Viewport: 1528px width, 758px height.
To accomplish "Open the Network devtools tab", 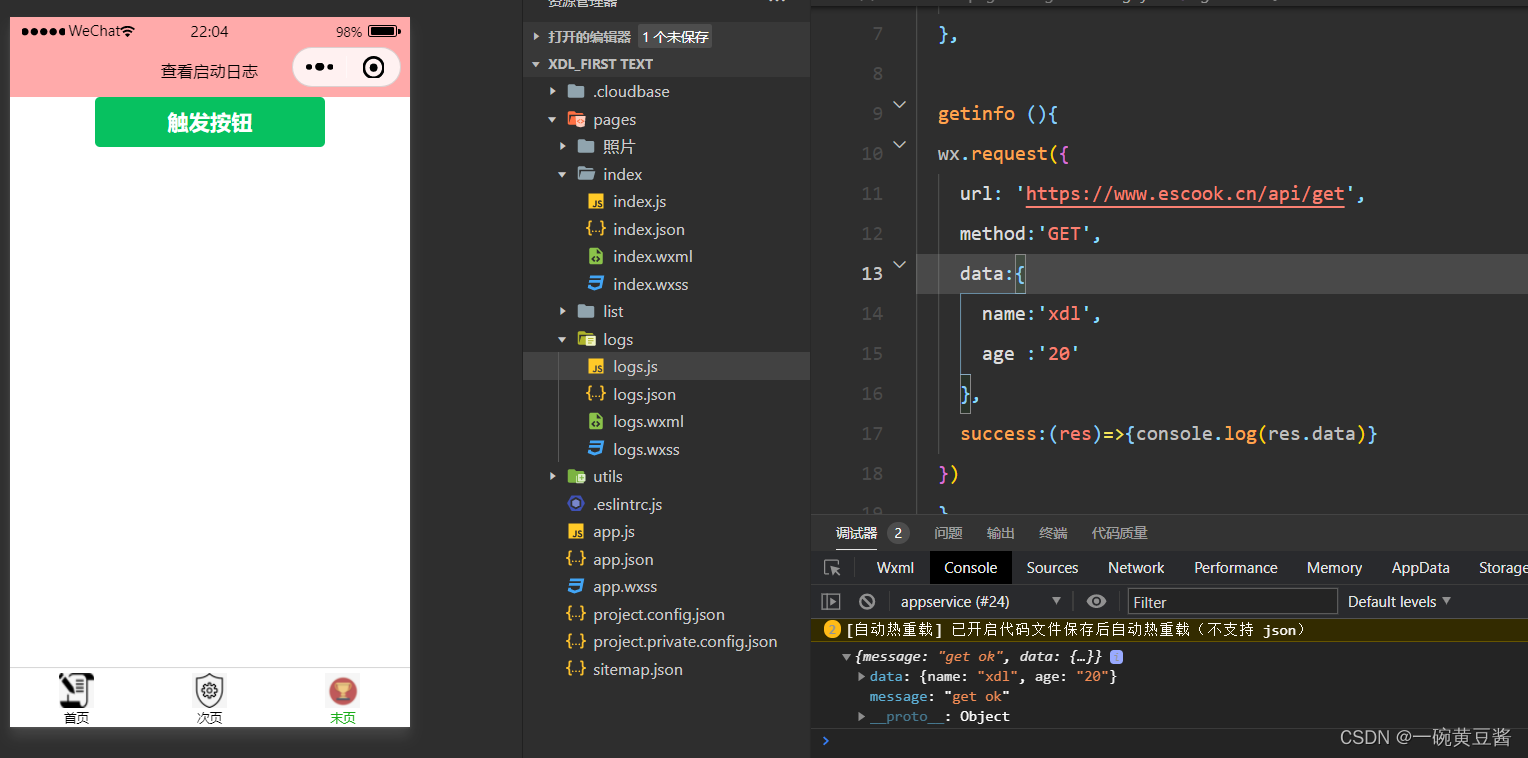I will [1136, 567].
